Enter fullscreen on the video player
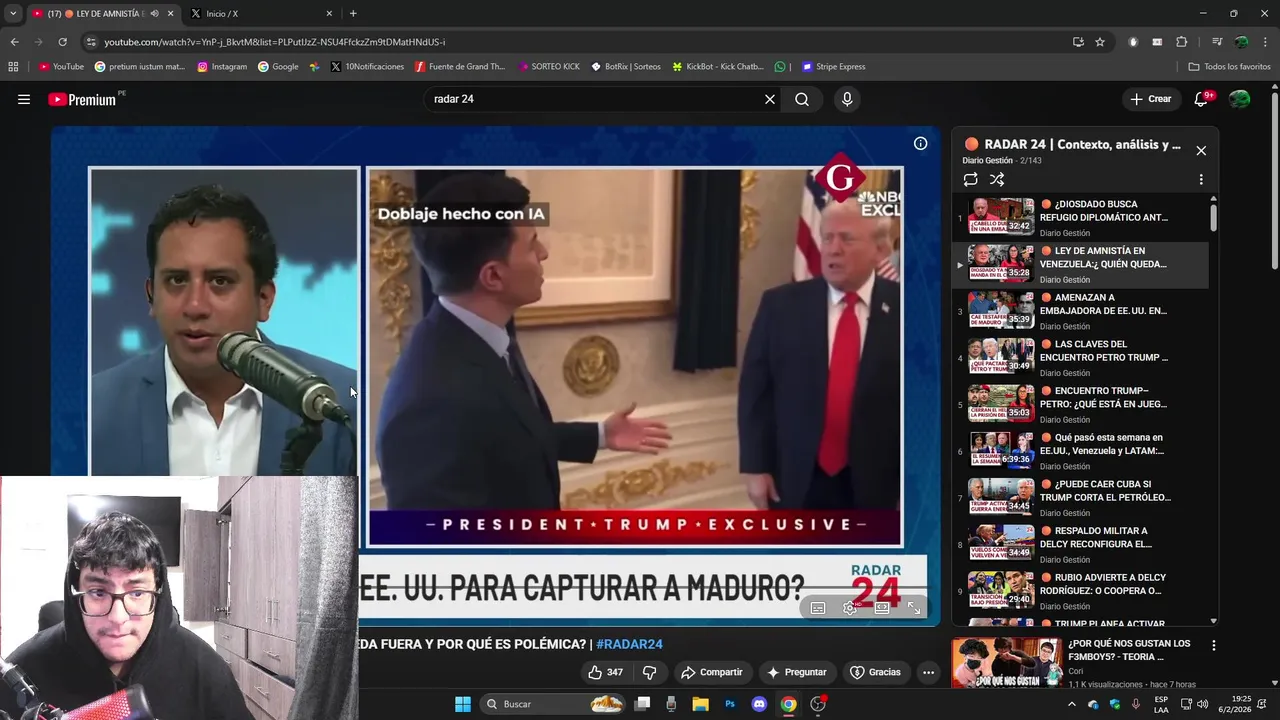 (x=914, y=608)
